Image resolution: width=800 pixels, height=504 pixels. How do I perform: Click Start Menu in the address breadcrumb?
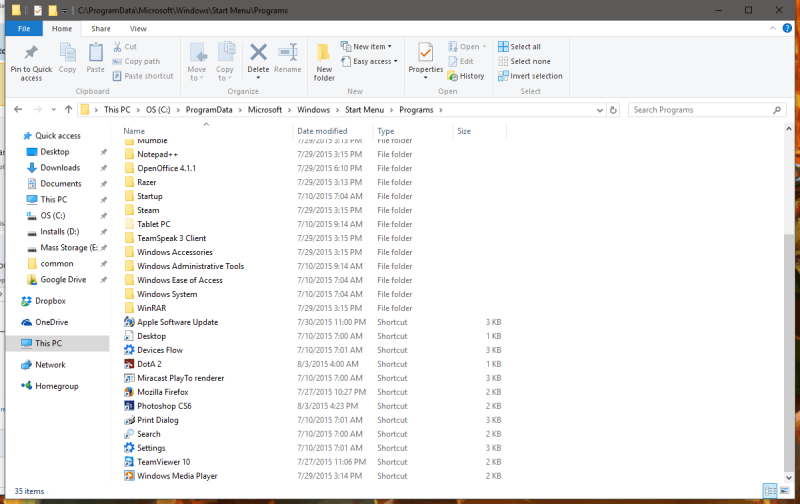[364, 110]
